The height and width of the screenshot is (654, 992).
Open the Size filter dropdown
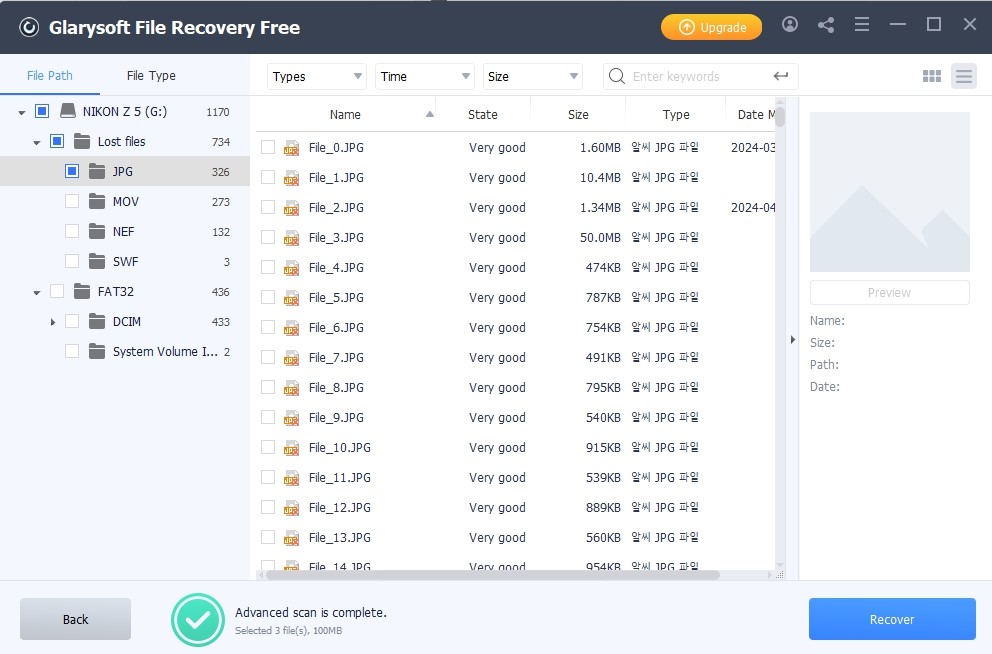[532, 76]
